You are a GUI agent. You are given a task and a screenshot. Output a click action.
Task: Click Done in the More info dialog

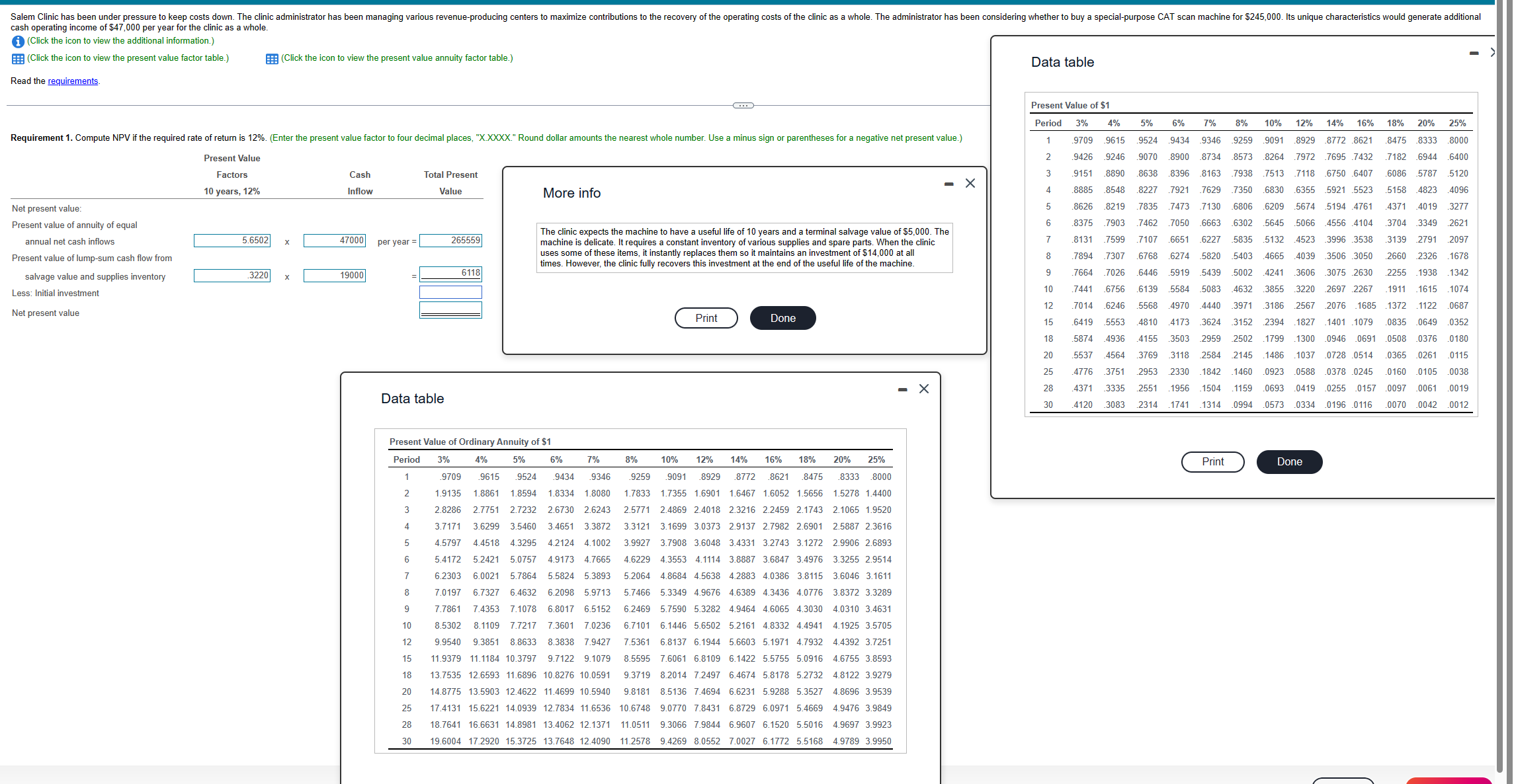coord(782,318)
